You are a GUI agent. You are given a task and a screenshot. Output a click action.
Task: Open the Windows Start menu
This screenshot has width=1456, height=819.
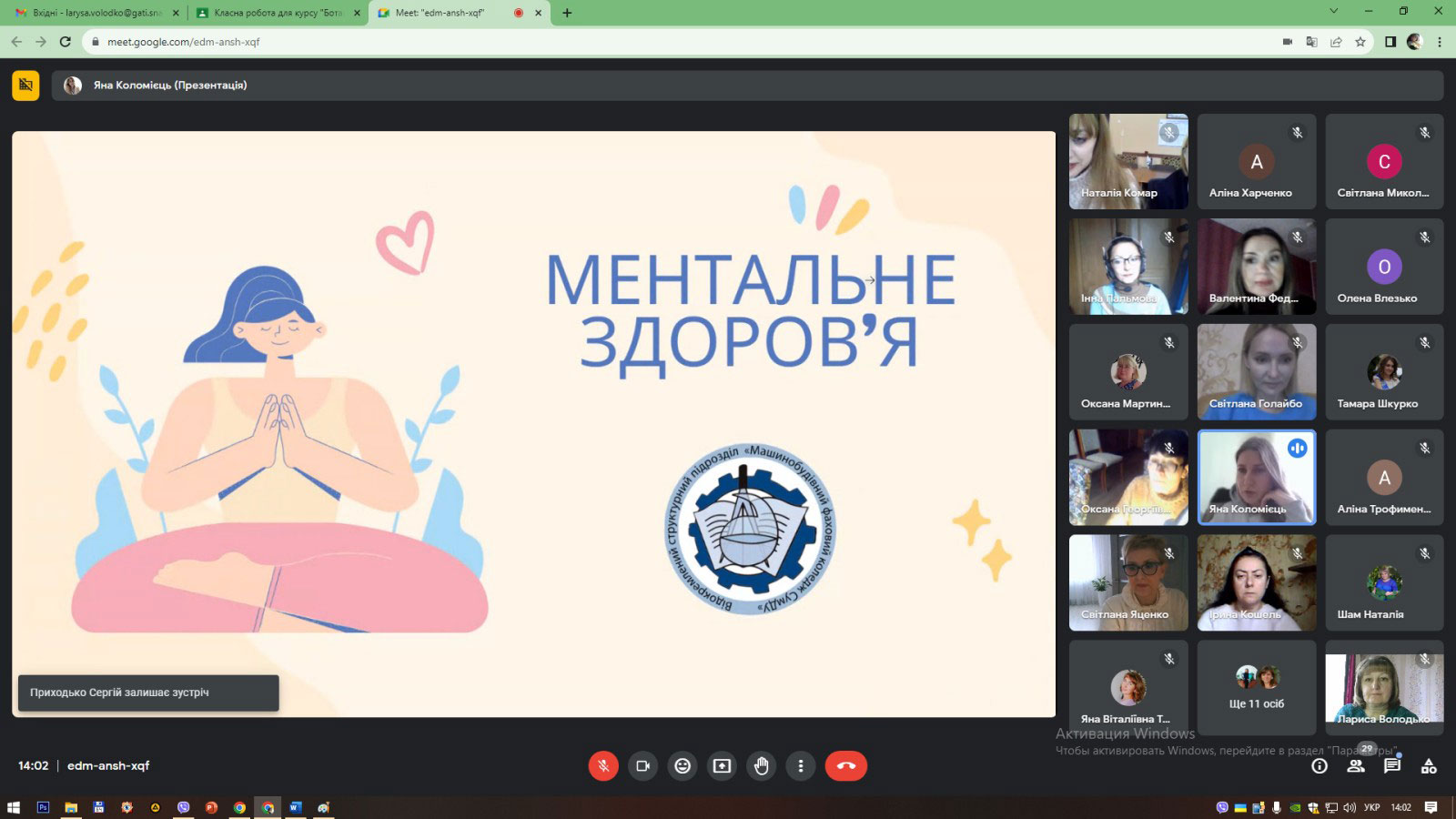click(14, 807)
